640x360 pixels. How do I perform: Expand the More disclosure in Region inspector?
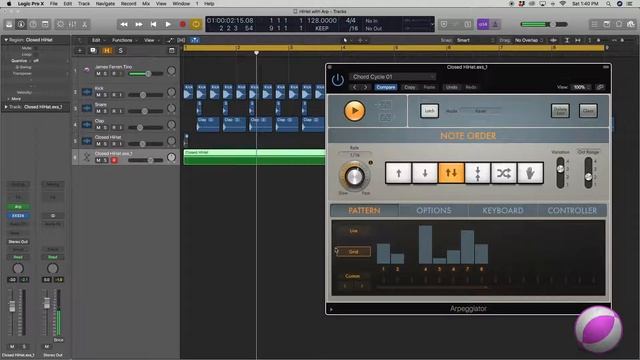(9, 99)
